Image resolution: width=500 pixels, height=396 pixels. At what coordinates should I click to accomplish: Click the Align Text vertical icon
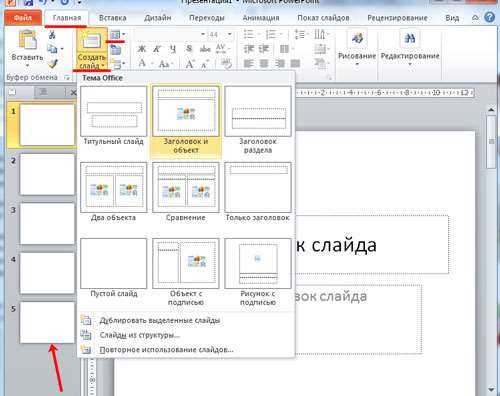[319, 49]
